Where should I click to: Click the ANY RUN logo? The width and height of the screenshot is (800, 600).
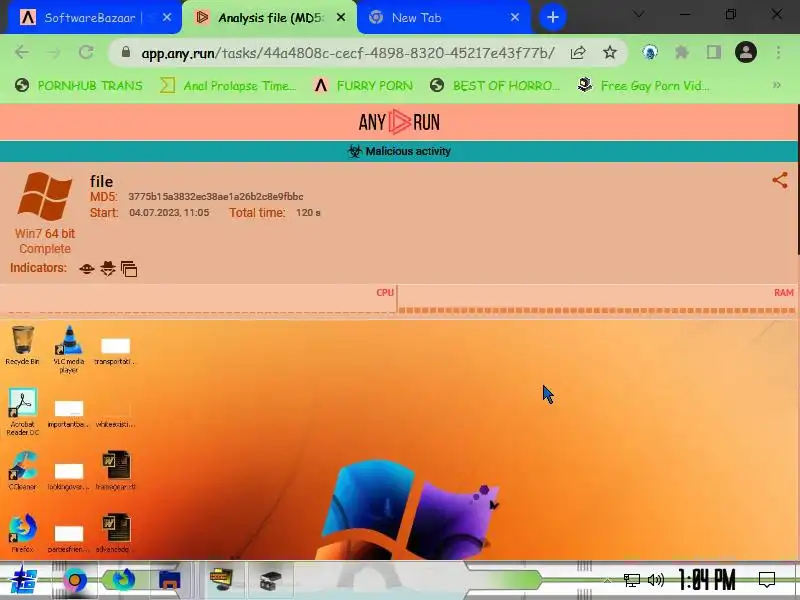tap(399, 122)
